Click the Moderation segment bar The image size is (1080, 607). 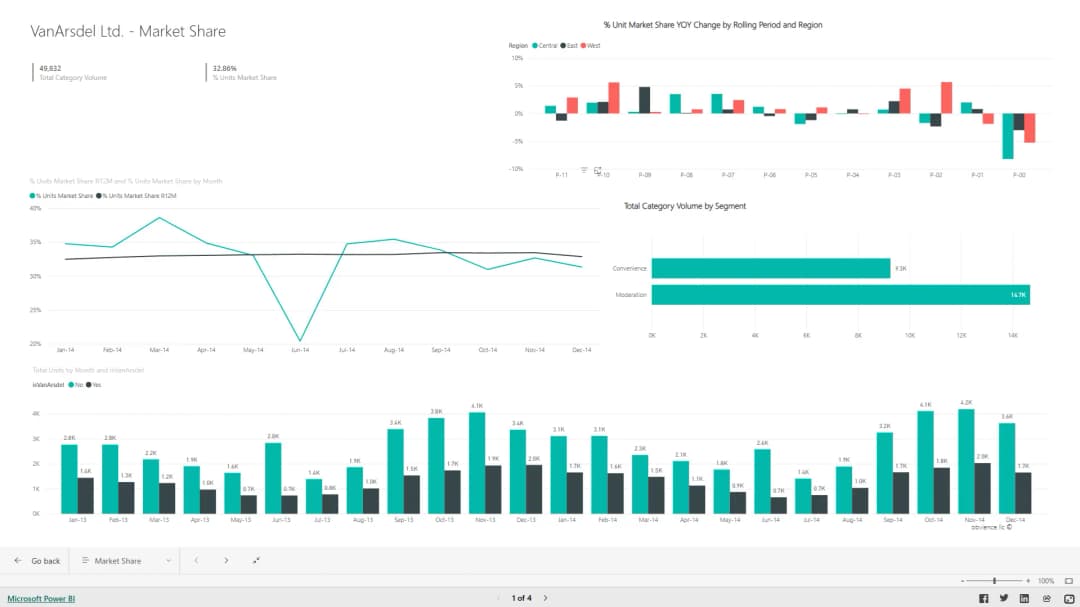(x=840, y=295)
